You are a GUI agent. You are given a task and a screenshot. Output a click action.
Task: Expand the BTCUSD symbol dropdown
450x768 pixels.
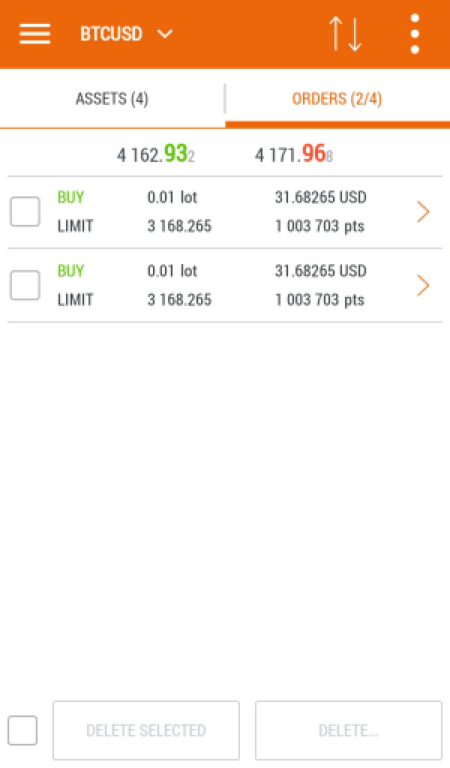point(126,34)
